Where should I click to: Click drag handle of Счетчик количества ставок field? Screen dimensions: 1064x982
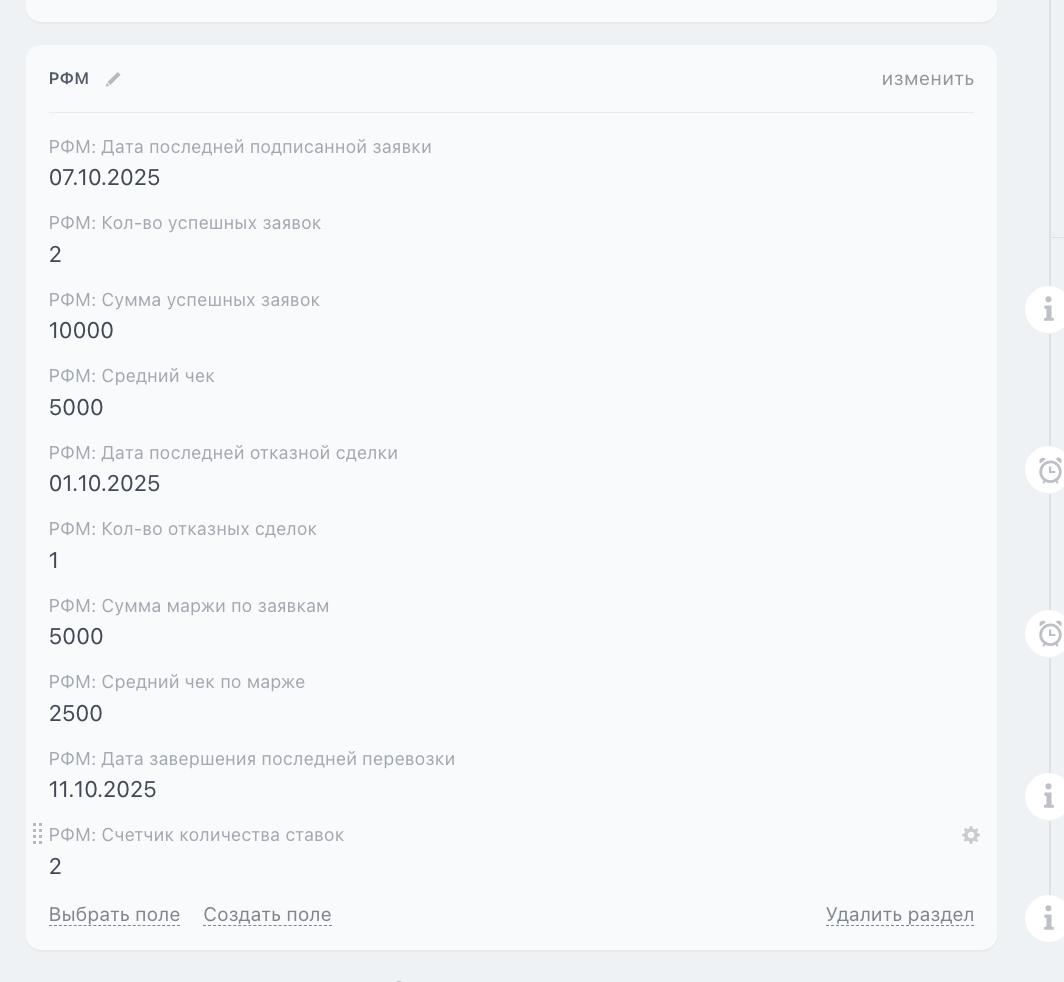click(x=38, y=834)
